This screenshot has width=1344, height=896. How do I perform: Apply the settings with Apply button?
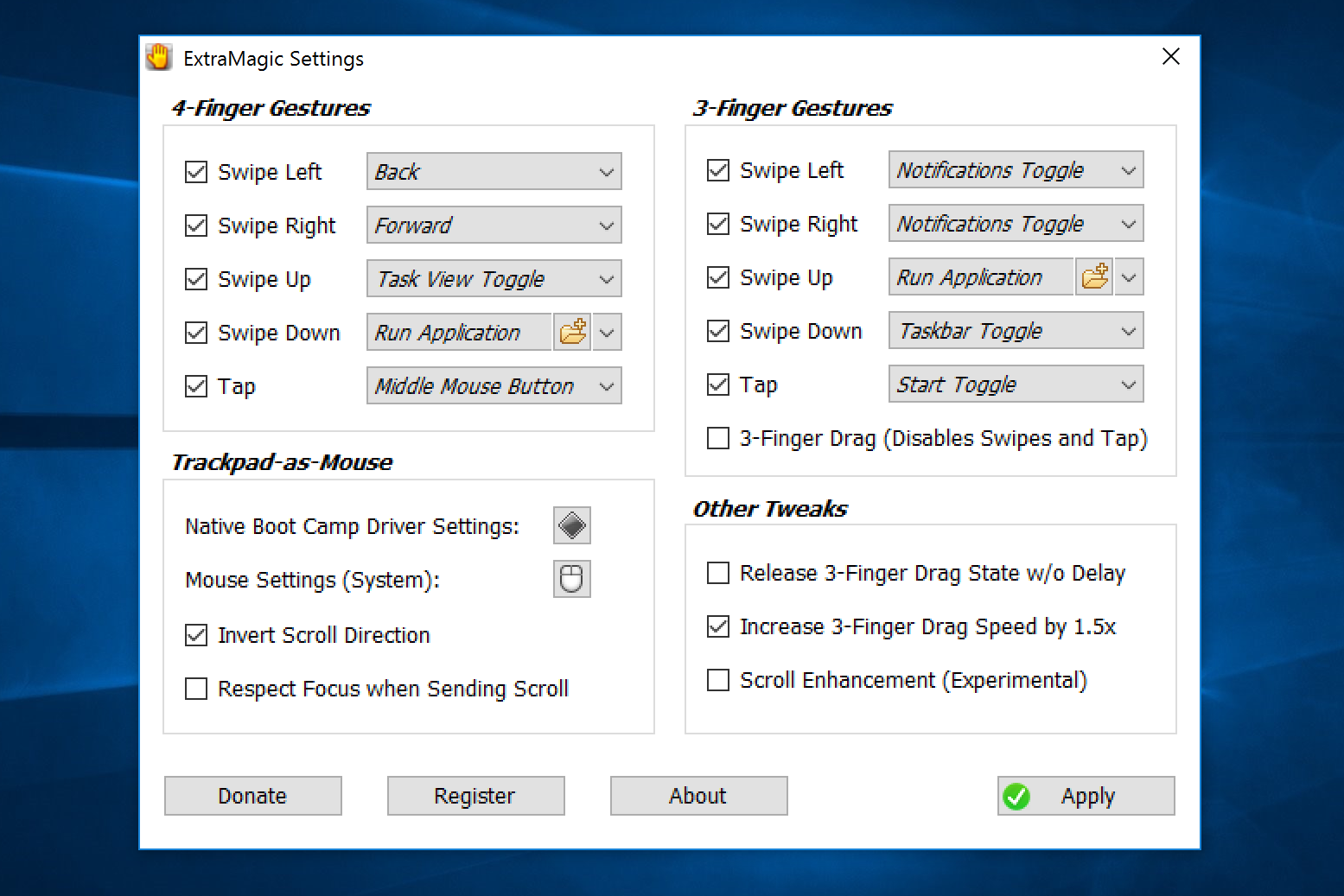click(1086, 796)
